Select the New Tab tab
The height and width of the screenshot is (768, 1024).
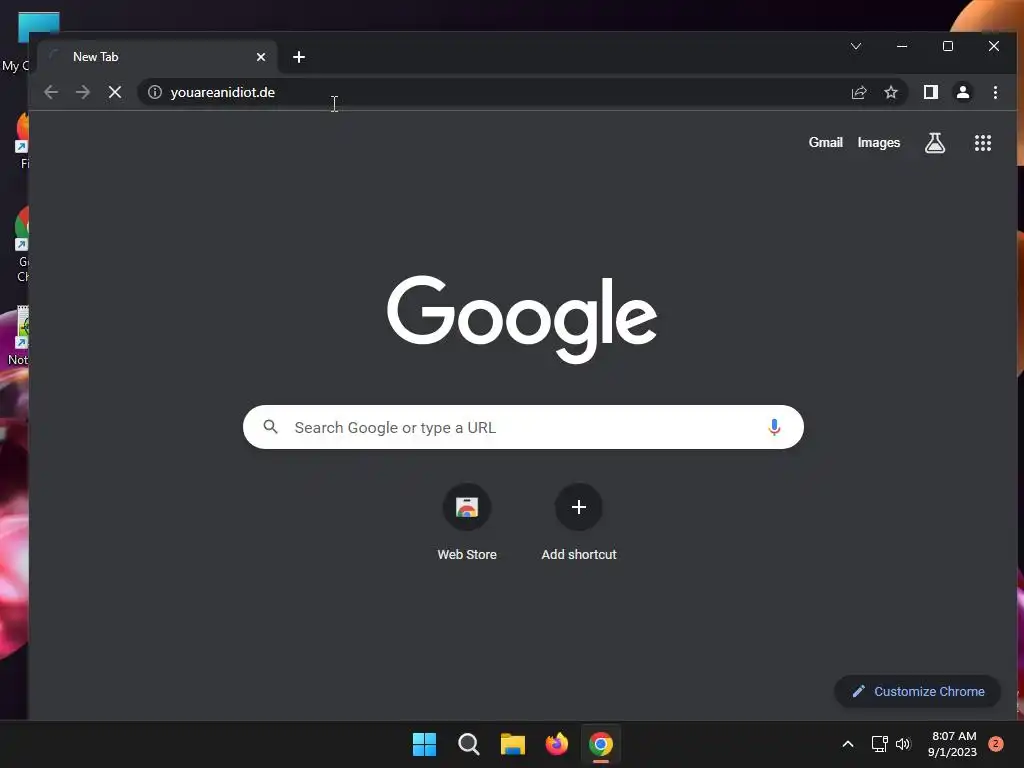[157, 57]
